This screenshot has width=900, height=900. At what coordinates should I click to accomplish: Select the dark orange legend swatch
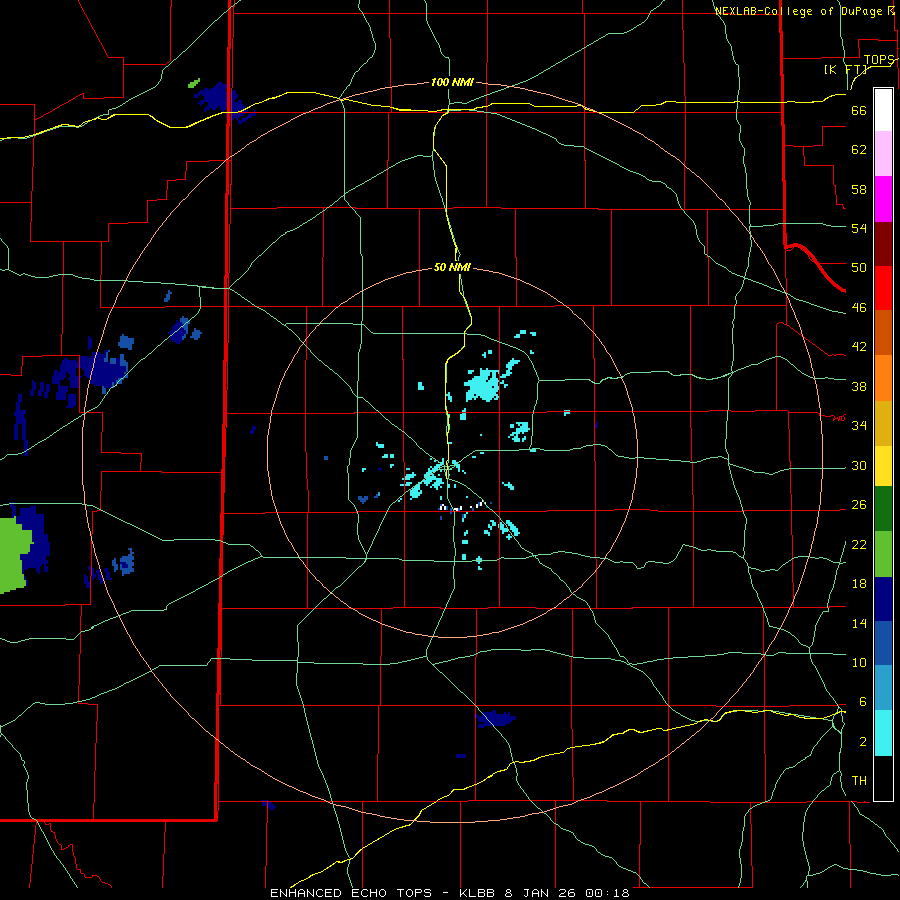click(x=883, y=333)
